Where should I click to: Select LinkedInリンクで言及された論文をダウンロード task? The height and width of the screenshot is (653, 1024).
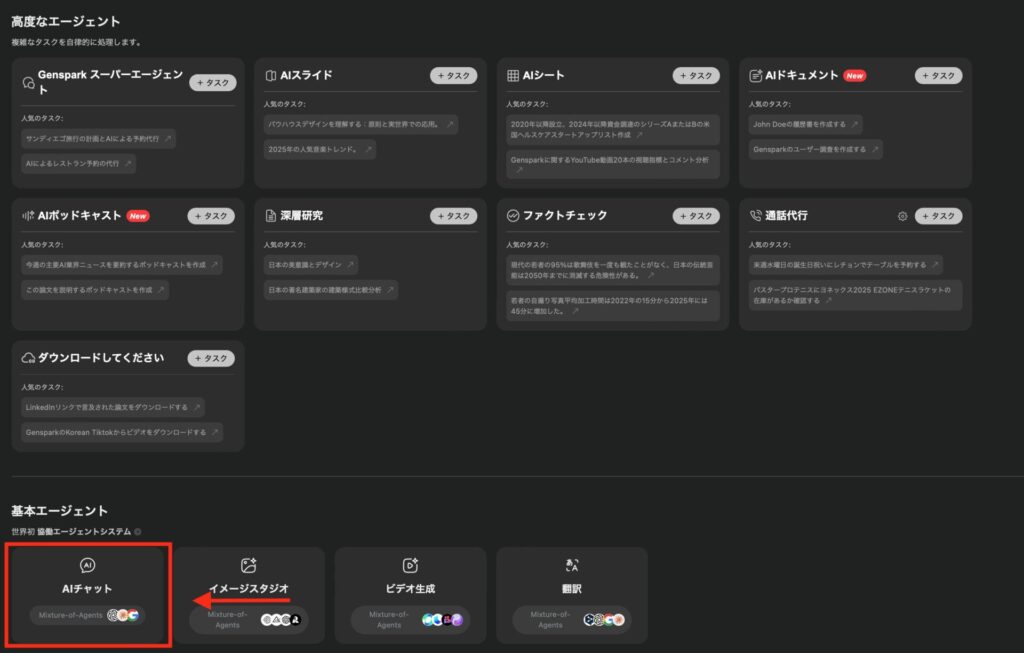point(113,407)
